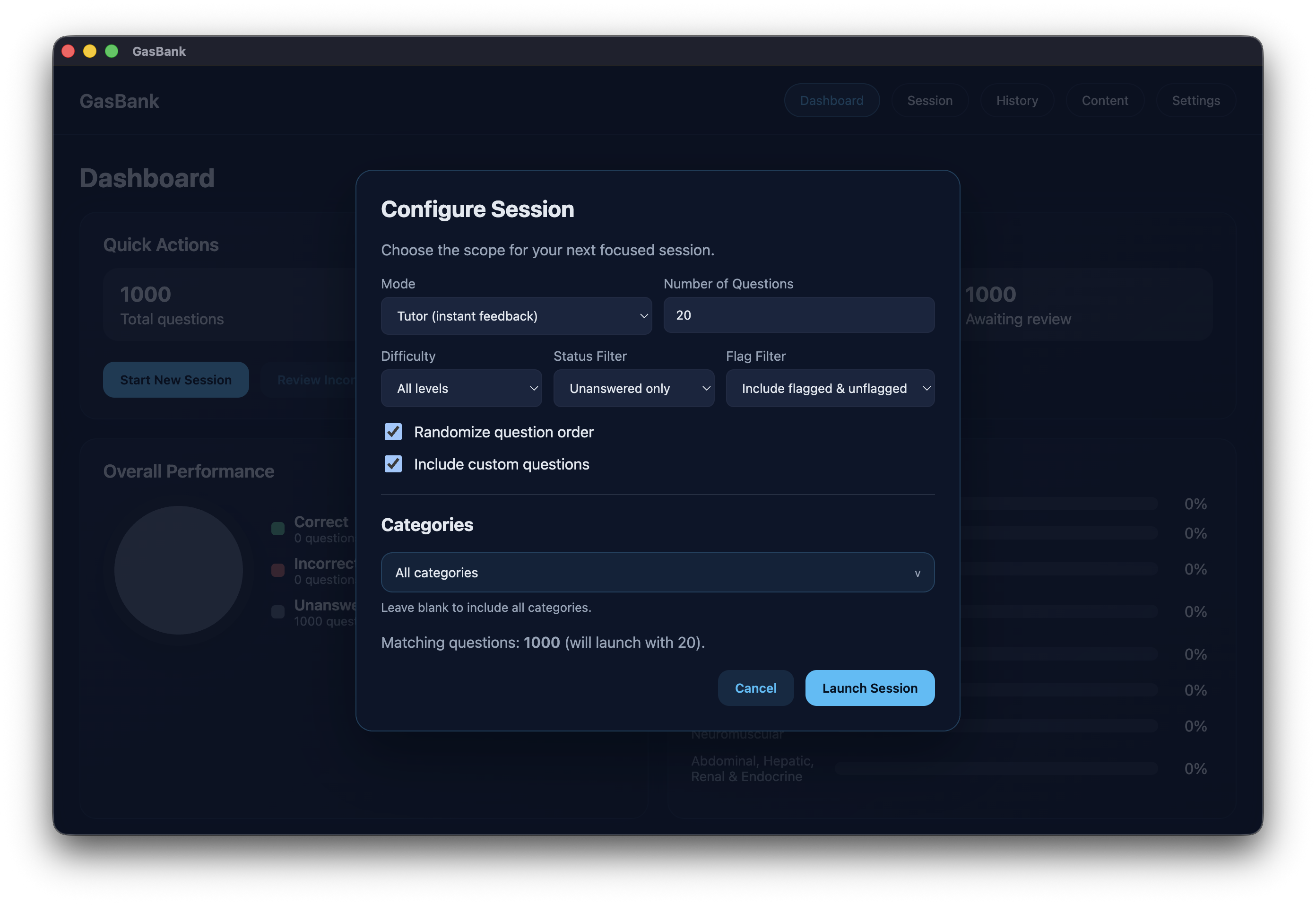Click the Start New Session button
The height and width of the screenshot is (905, 1316).
coord(176,380)
